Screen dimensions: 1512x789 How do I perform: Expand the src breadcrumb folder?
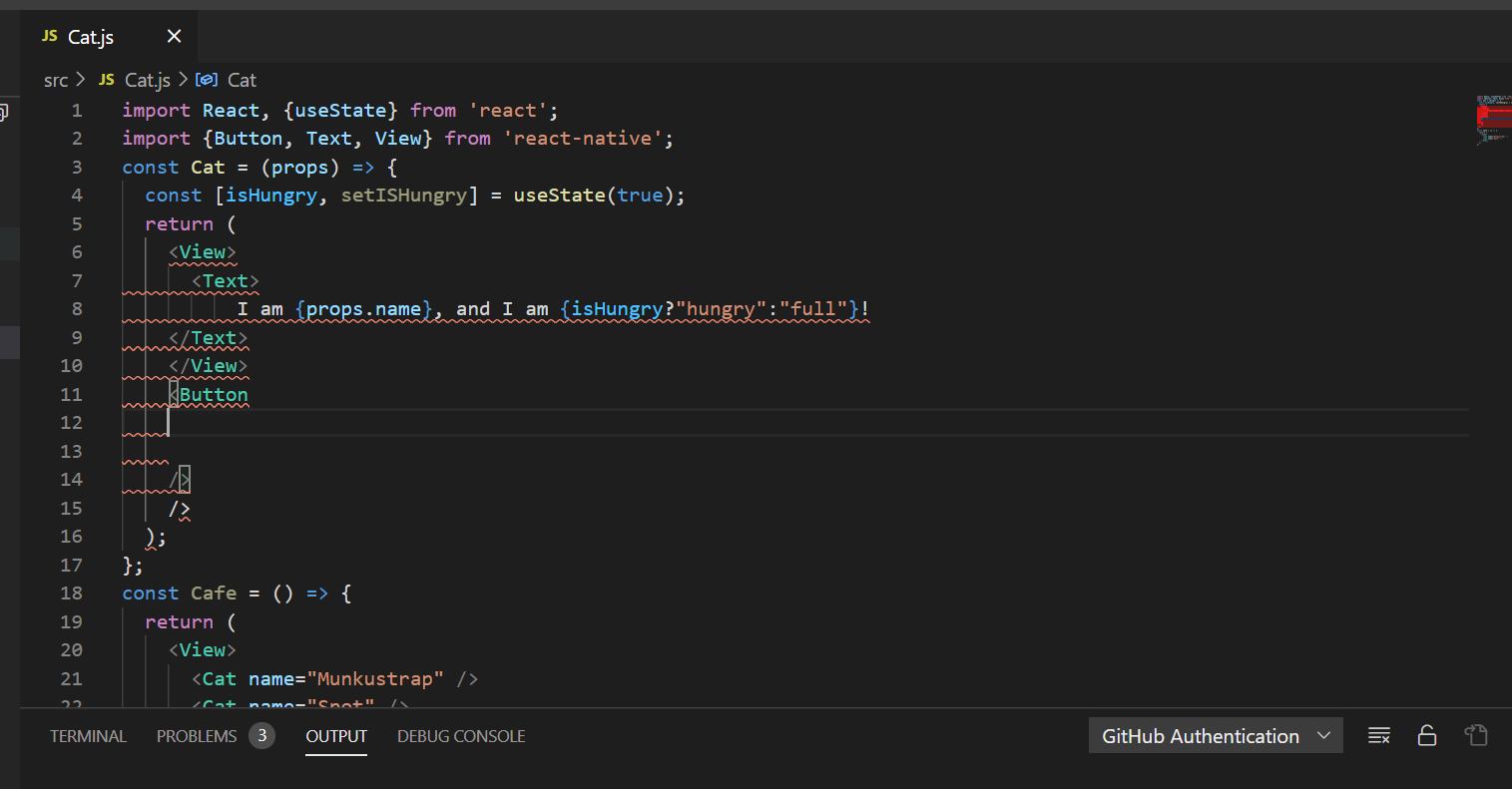click(56, 80)
